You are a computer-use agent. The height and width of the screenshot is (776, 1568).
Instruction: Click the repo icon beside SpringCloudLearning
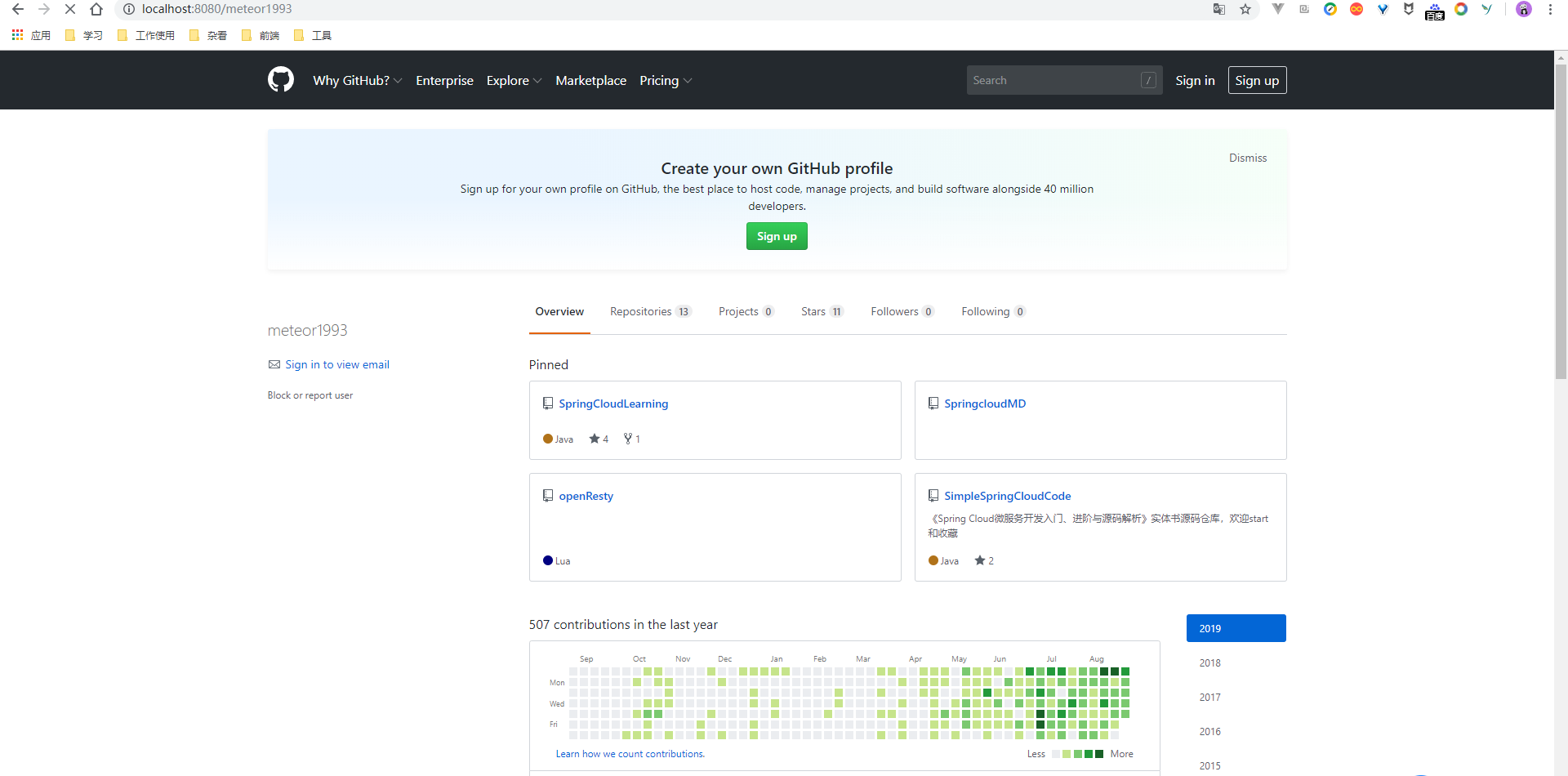click(548, 404)
